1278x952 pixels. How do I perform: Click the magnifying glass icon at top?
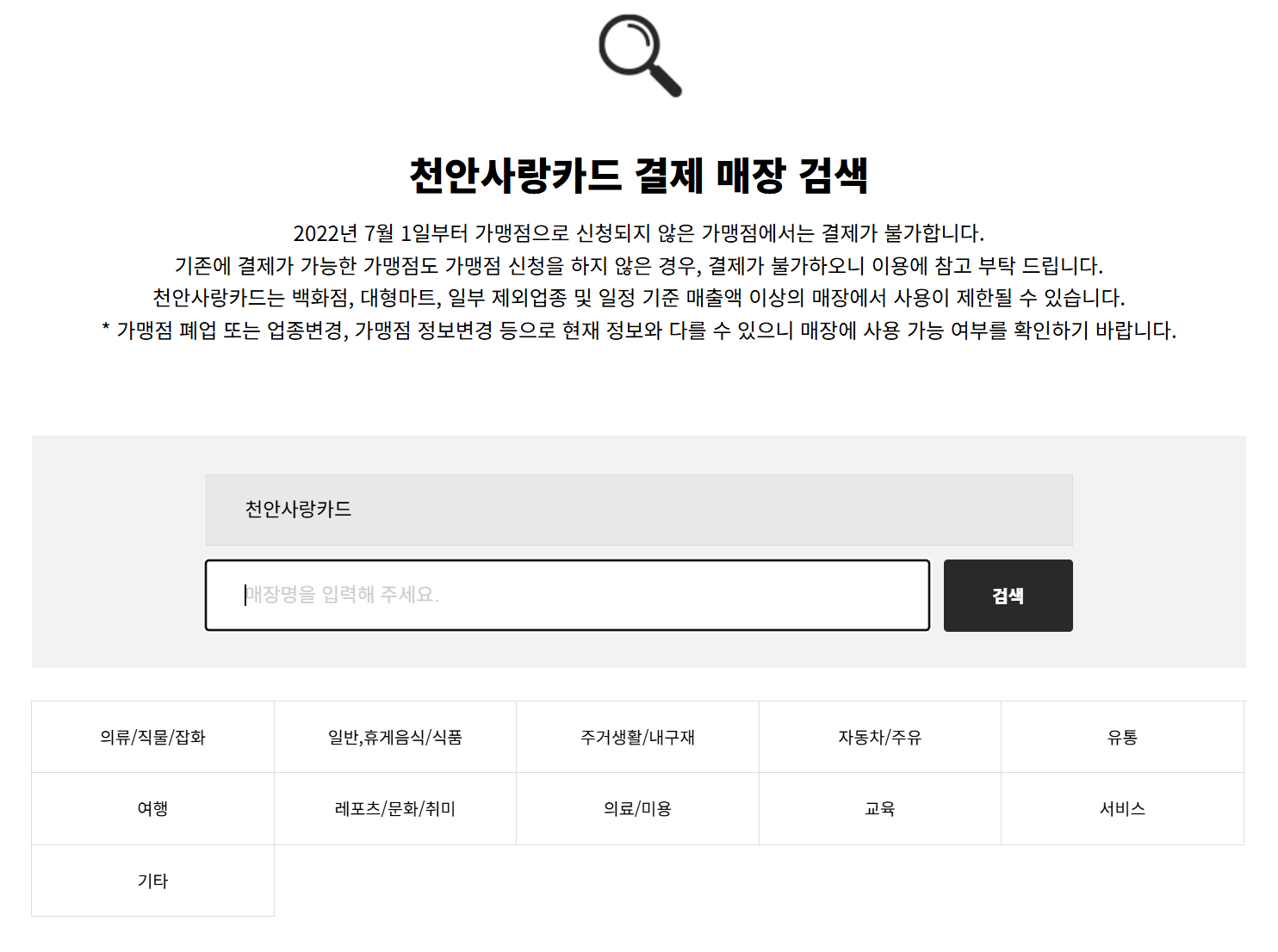640,55
